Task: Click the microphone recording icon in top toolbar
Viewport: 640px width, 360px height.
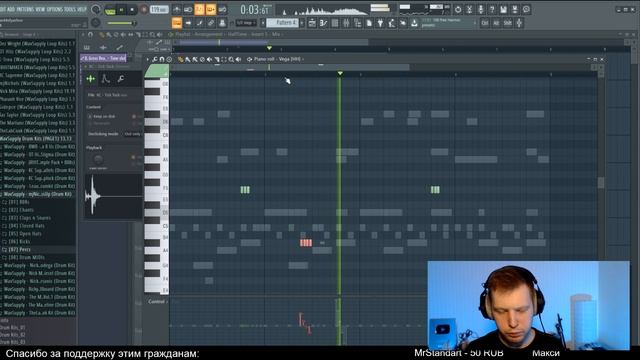Action: tap(481, 9)
